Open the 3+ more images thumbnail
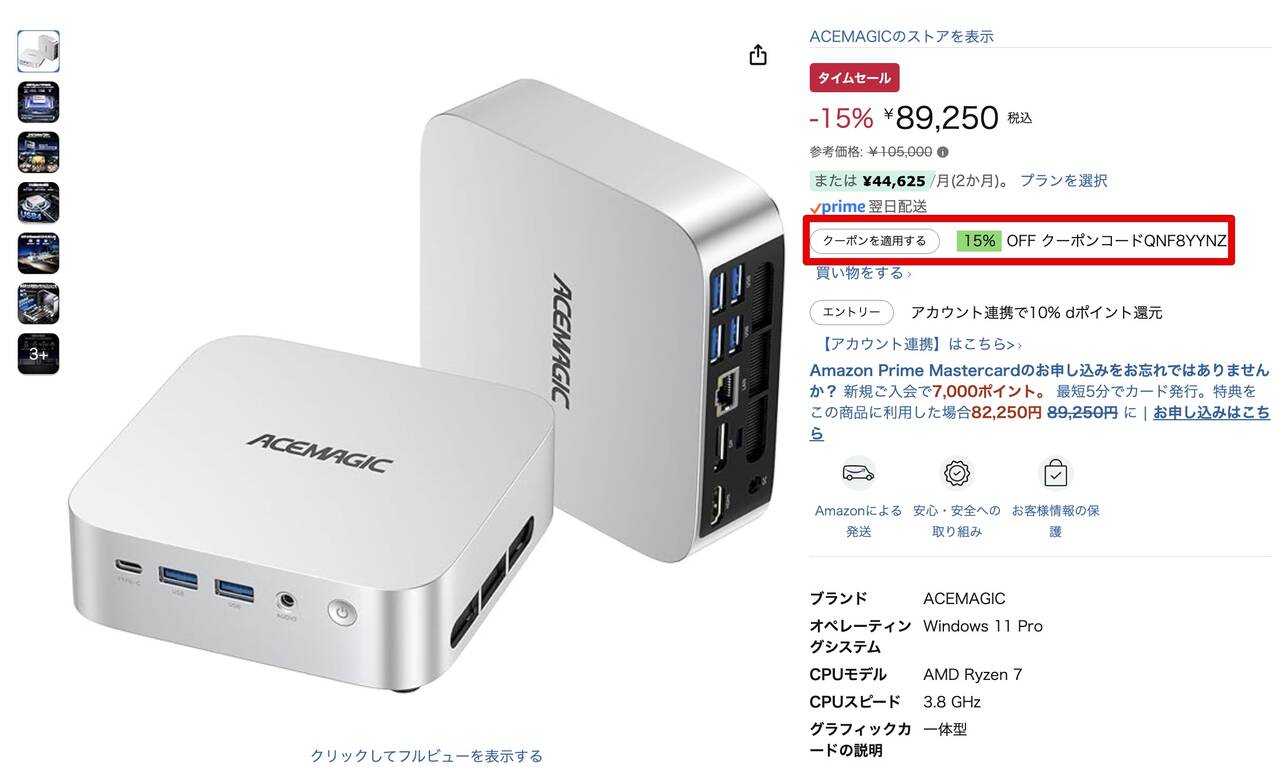This screenshot has height=767, width=1280. click(x=38, y=354)
